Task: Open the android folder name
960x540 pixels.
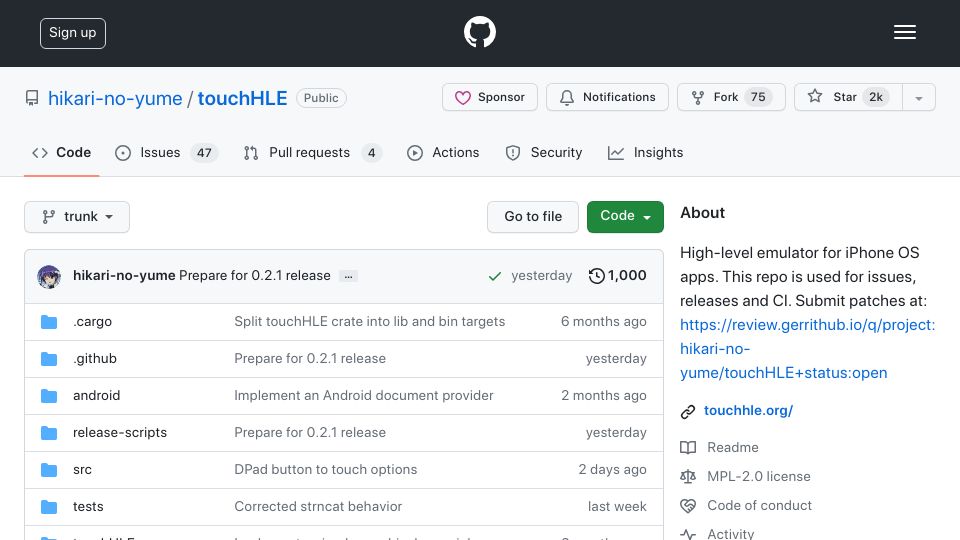Action: click(97, 396)
